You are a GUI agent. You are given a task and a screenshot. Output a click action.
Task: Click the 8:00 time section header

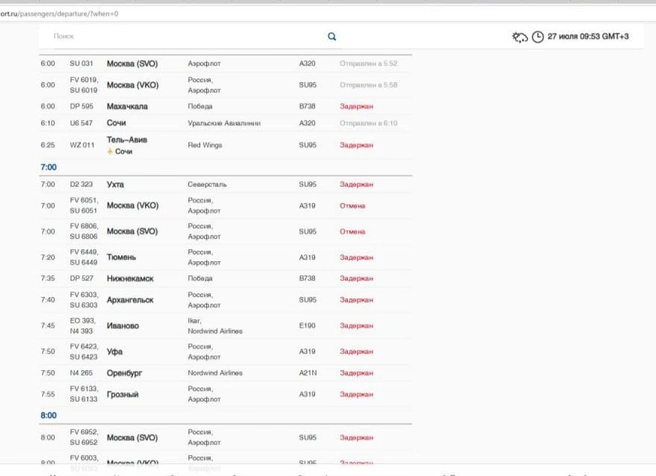click(49, 415)
